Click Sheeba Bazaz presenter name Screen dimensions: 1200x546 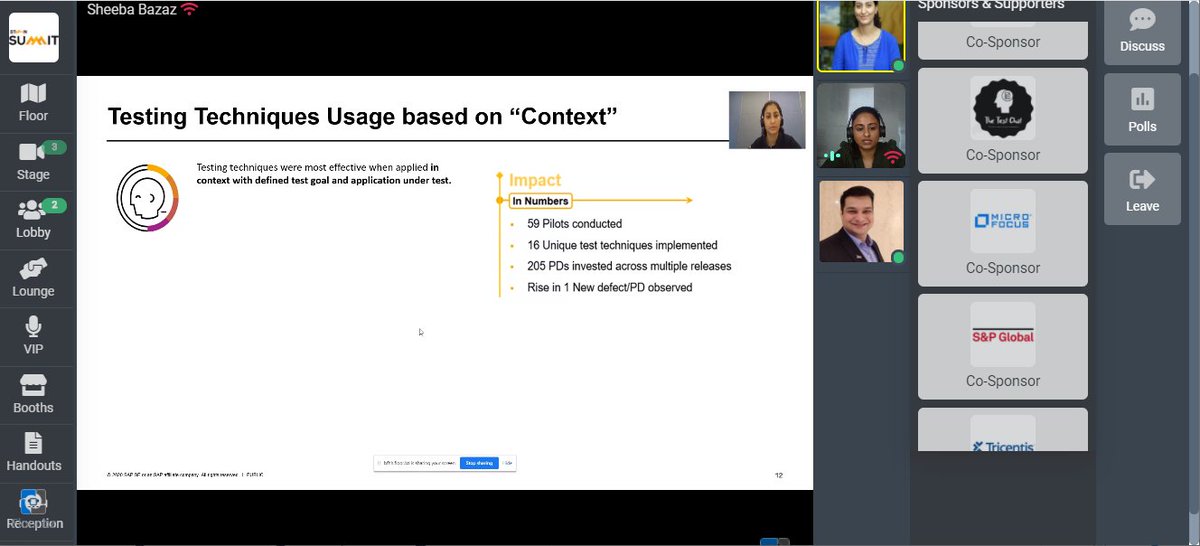pos(130,9)
